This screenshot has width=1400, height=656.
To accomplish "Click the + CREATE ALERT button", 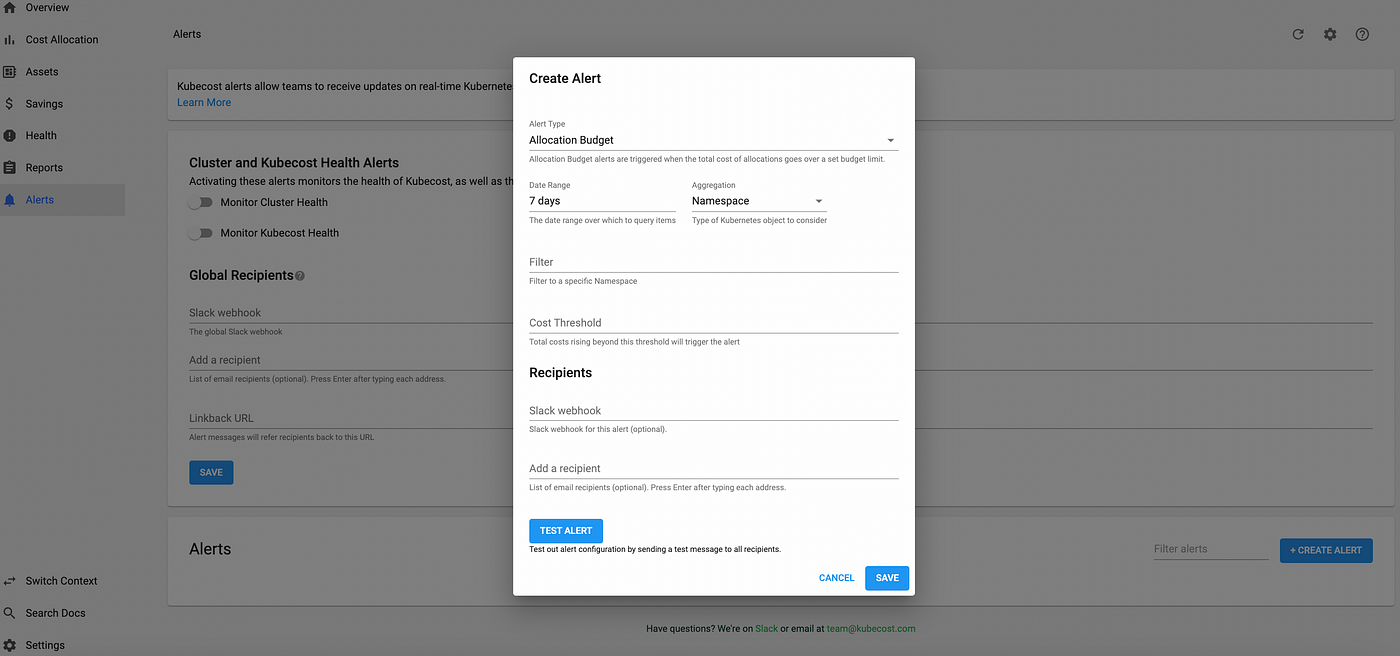I will [x=1326, y=550].
